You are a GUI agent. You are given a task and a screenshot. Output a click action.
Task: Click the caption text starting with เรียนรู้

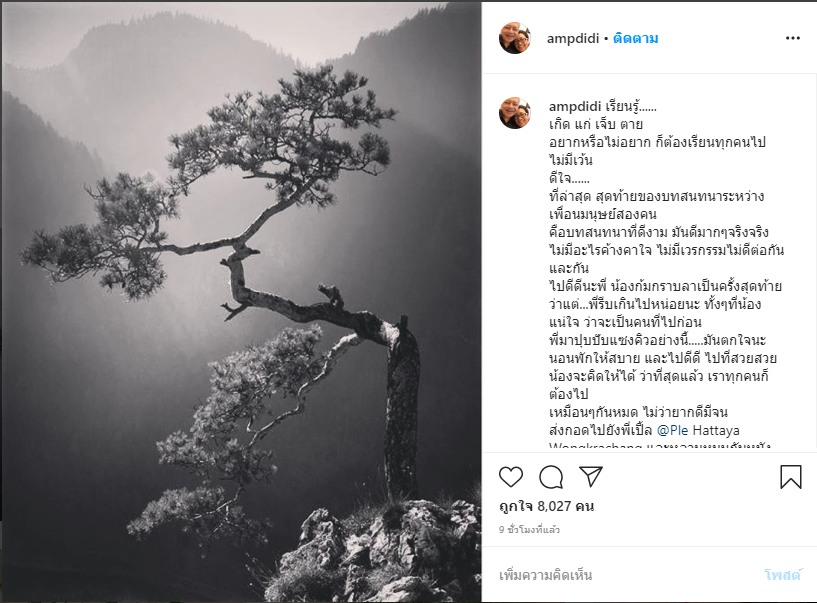(632, 107)
